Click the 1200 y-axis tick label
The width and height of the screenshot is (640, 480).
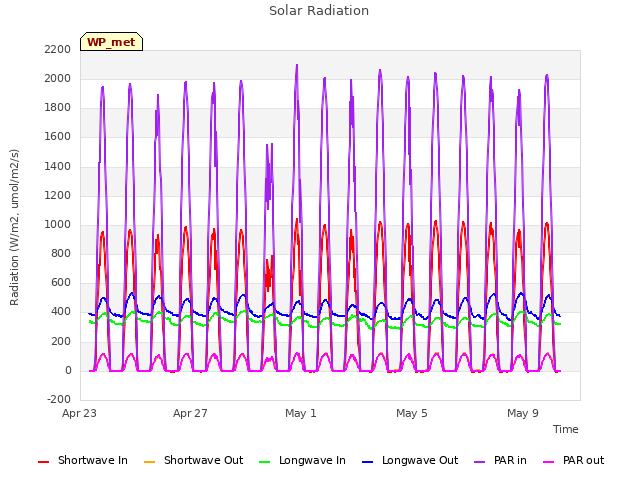(58, 196)
